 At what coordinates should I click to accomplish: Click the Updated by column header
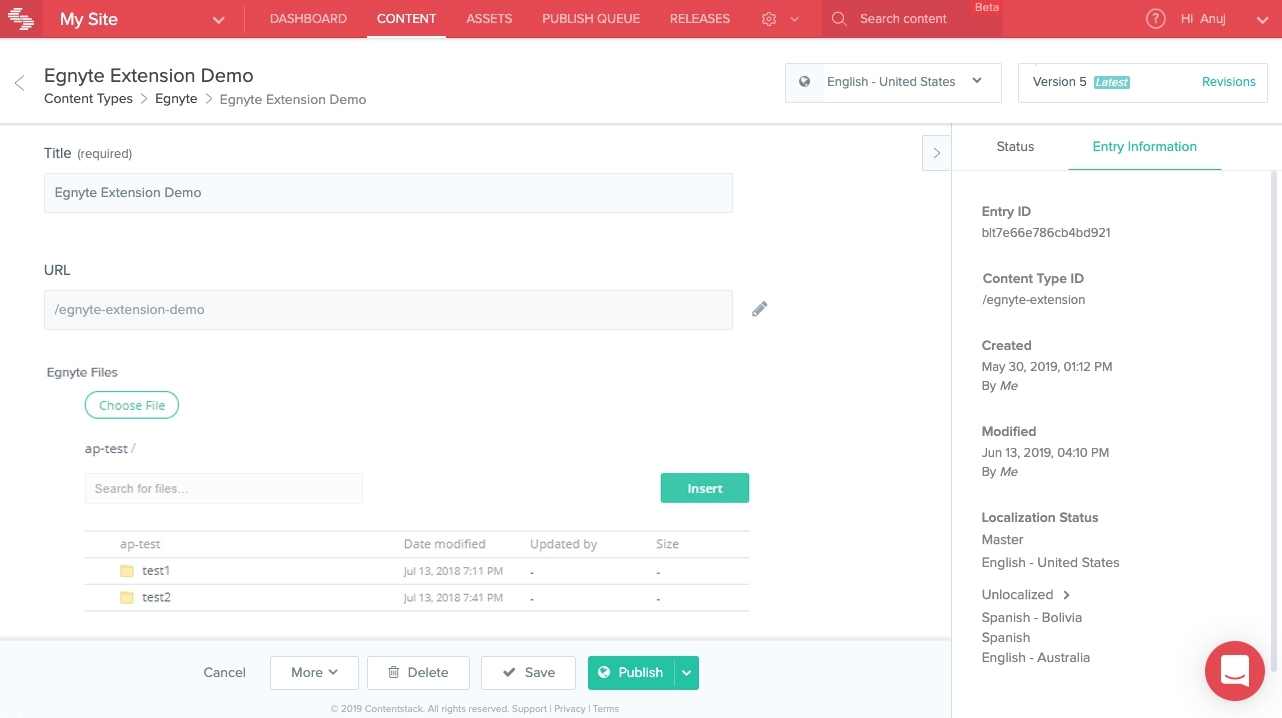(x=564, y=545)
